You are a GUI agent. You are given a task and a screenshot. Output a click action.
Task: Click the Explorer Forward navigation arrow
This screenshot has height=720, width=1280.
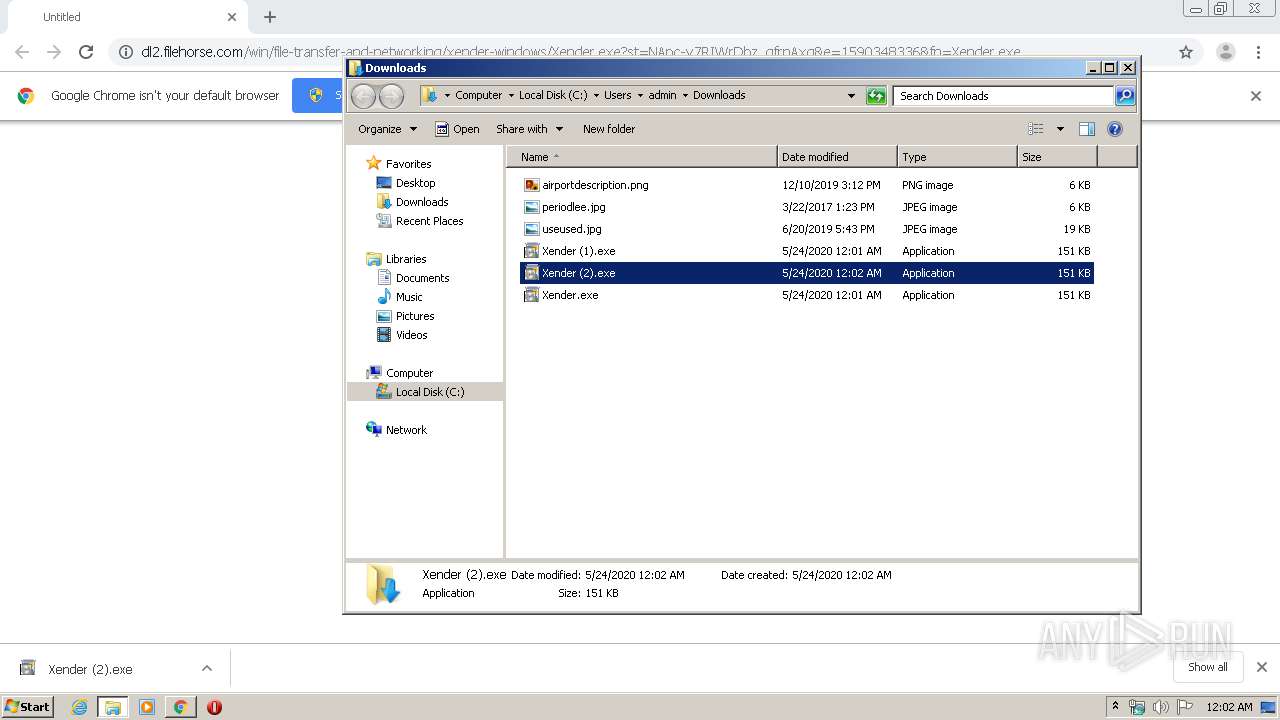coord(392,96)
